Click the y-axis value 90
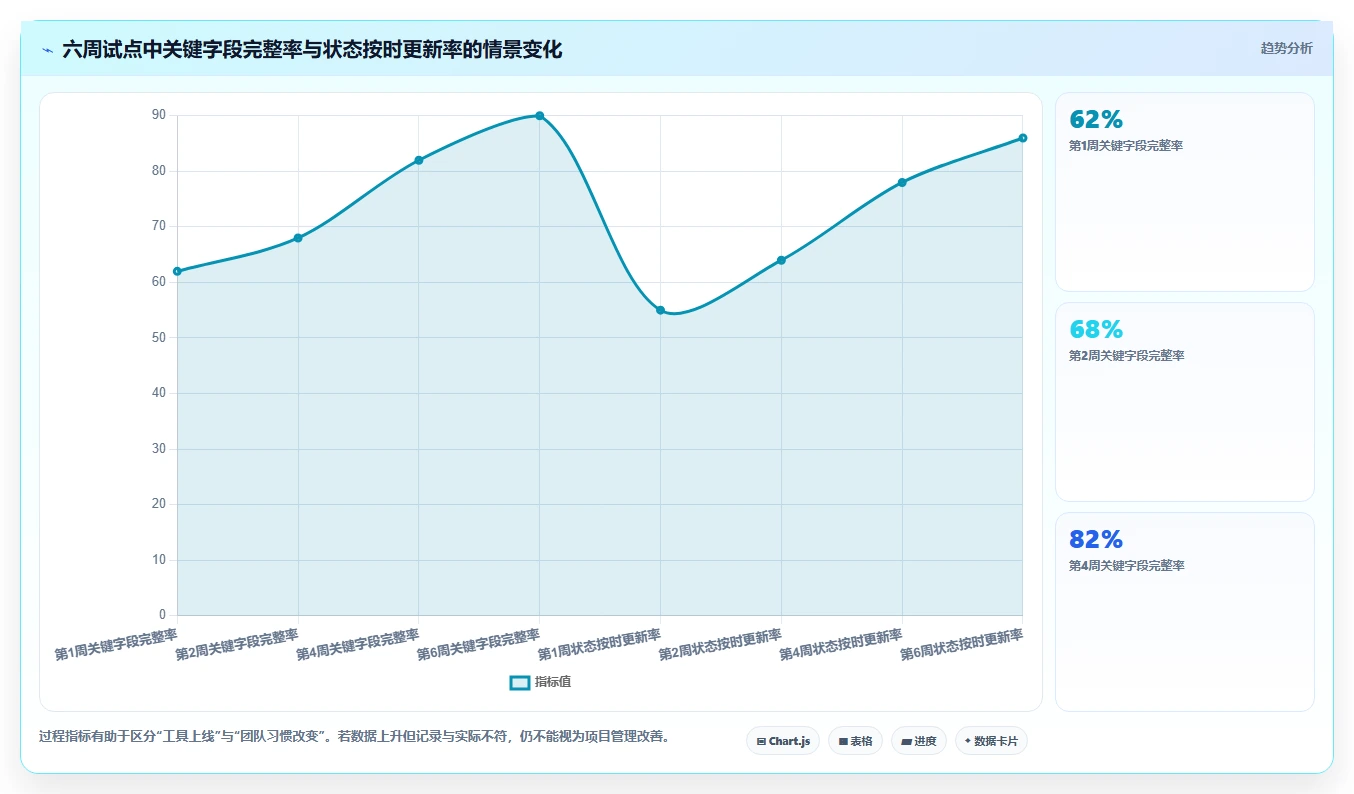Viewport: 1354px width, 794px height. click(159, 115)
